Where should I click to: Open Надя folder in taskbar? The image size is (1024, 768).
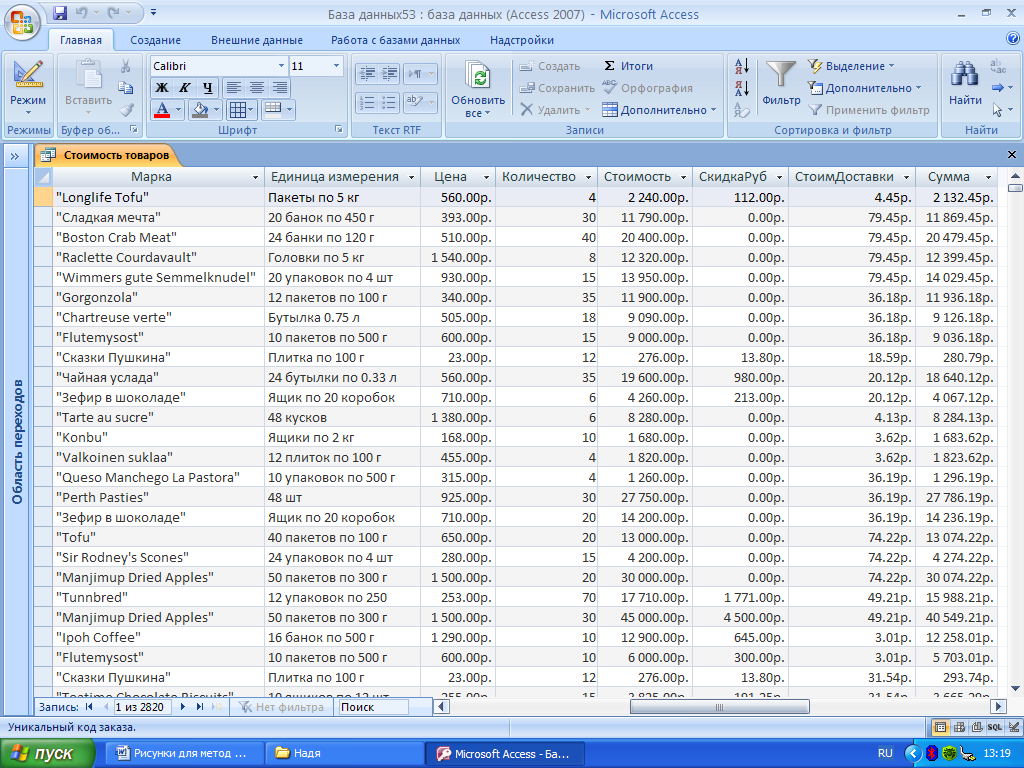click(x=345, y=754)
